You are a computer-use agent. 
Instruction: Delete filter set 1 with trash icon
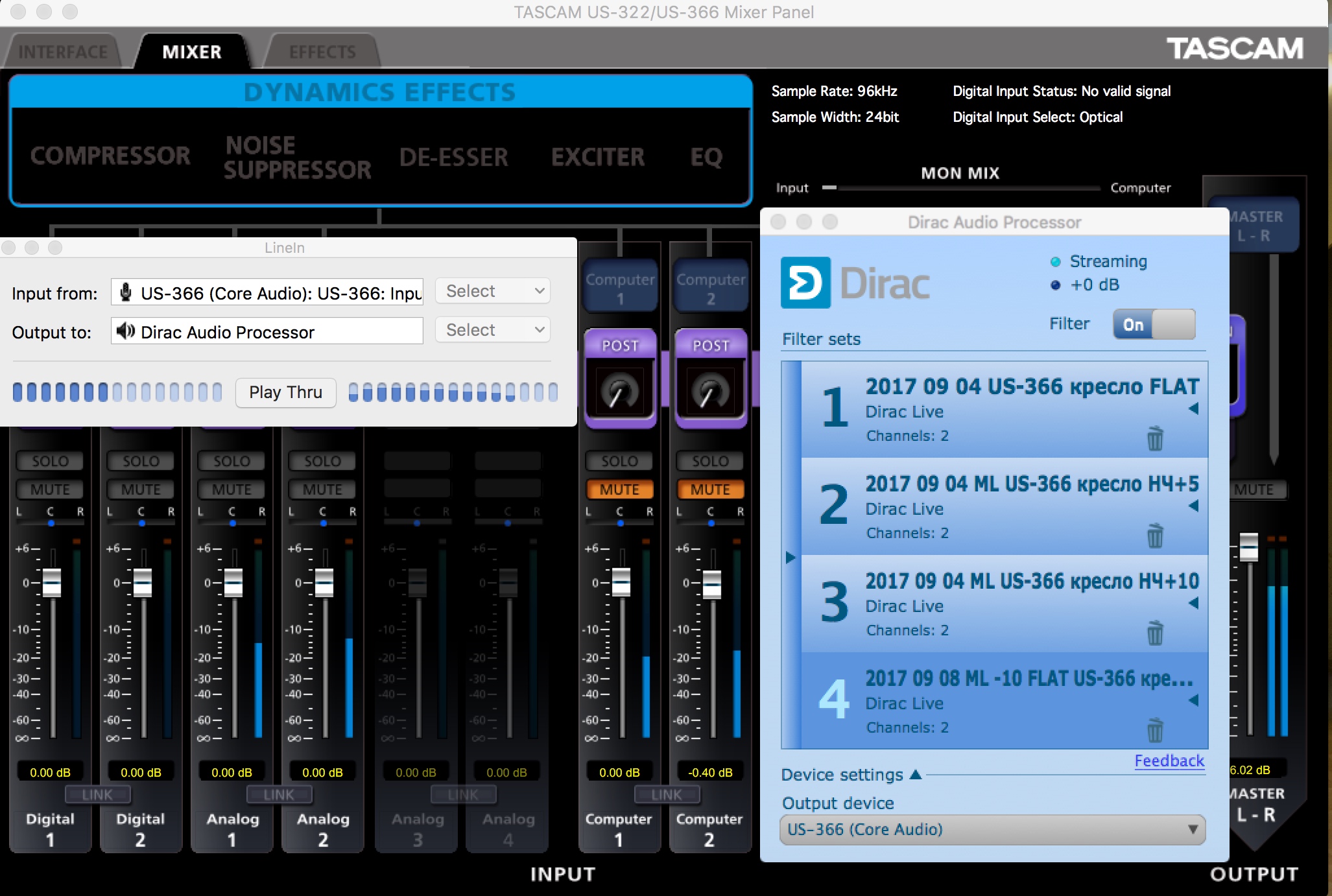[1155, 439]
